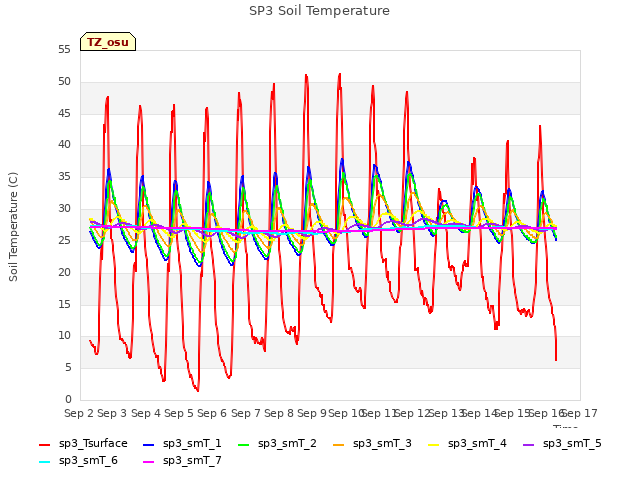Viewport: 640px width, 480px height.
Task: Toggle the sp3_smT_1 legend entry
Action: point(182,443)
